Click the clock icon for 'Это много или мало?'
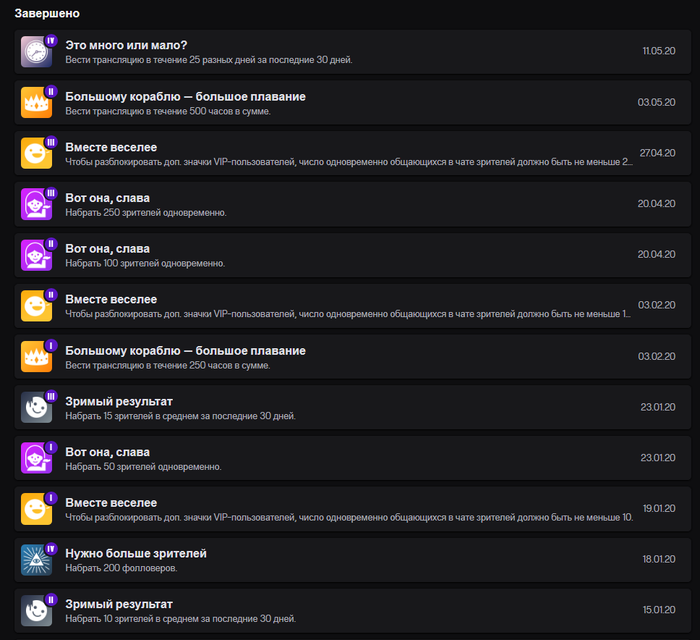The width and height of the screenshot is (700, 640). click(37, 52)
